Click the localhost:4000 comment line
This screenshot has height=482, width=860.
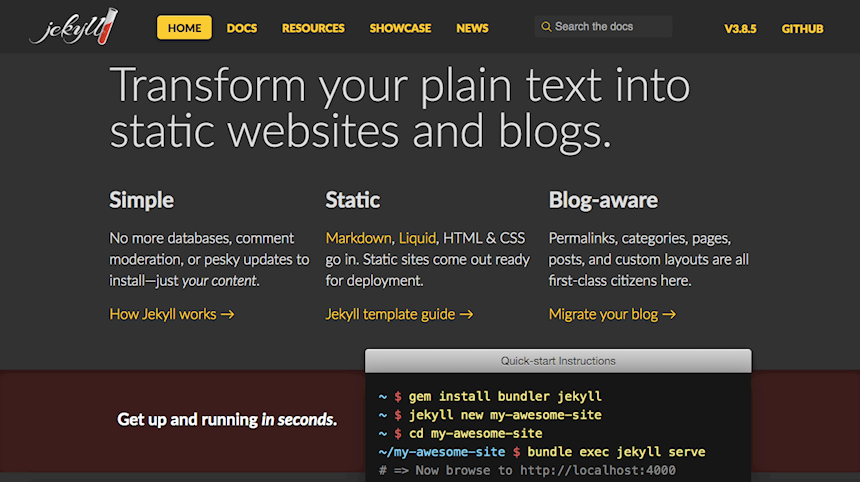tap(527, 470)
